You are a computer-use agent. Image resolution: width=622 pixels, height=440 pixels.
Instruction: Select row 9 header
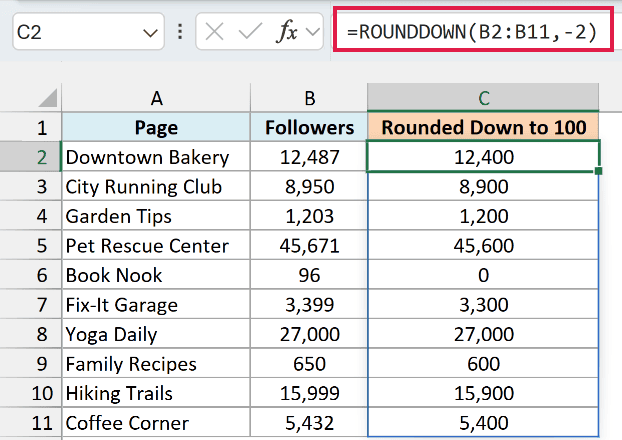click(x=31, y=363)
